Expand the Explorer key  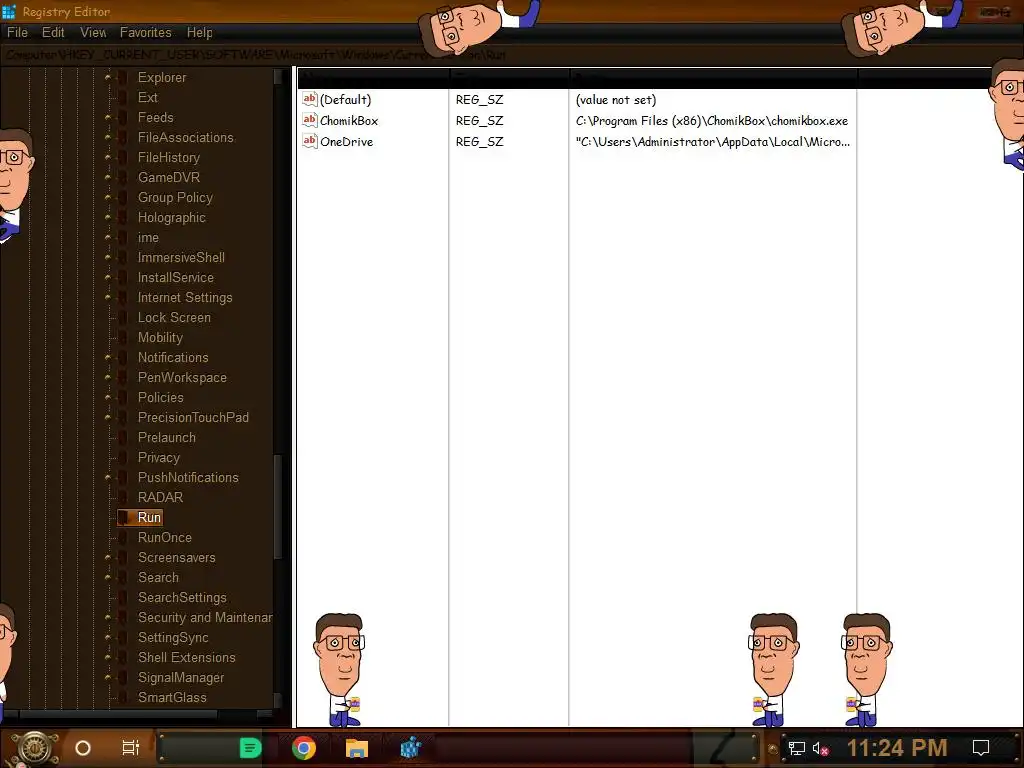pyautogui.click(x=108, y=77)
